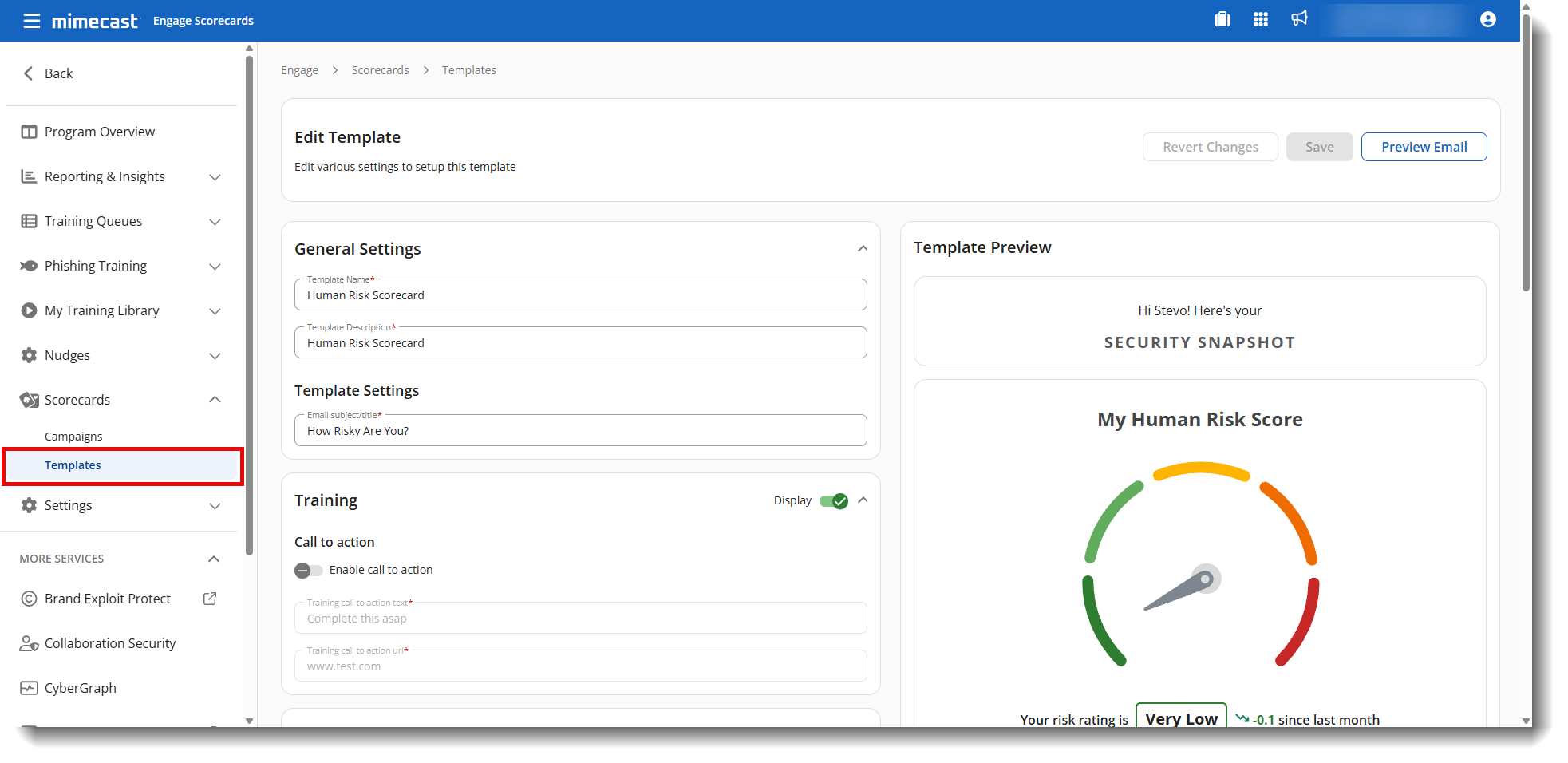Viewport: 1568px width, 763px height.
Task: Open the announcements megaphone icon
Action: click(x=1299, y=18)
